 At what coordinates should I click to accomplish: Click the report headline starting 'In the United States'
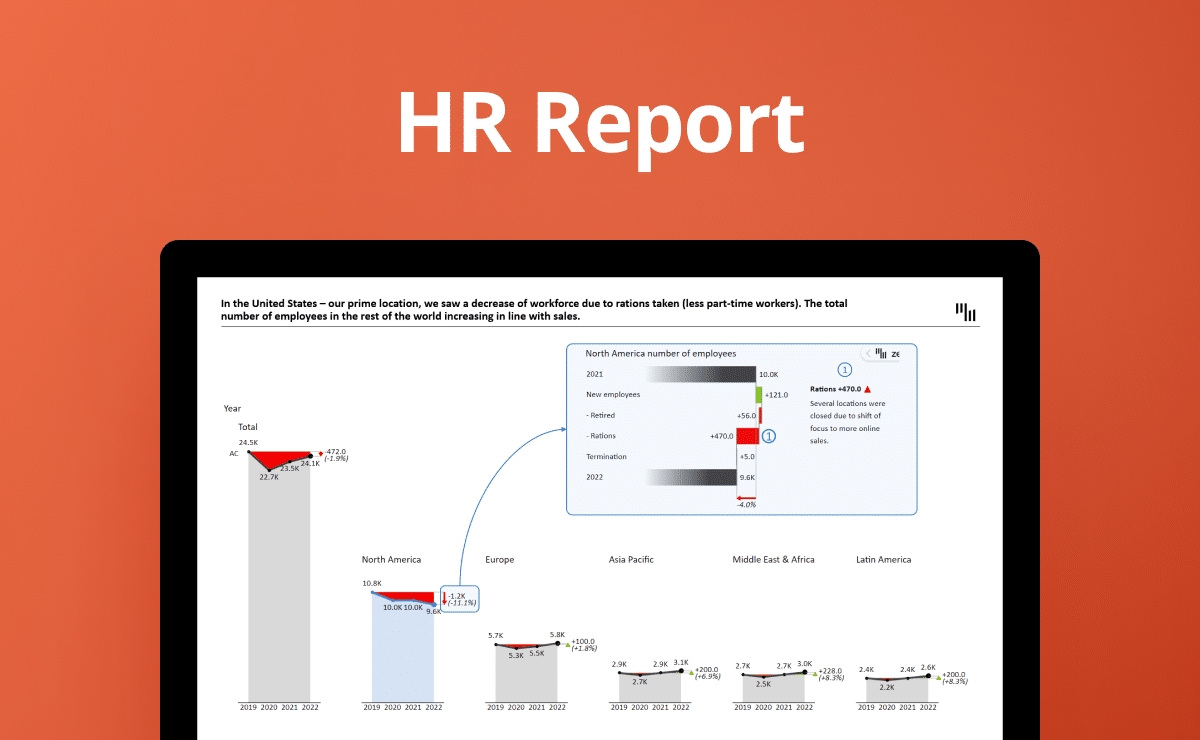pos(535,309)
